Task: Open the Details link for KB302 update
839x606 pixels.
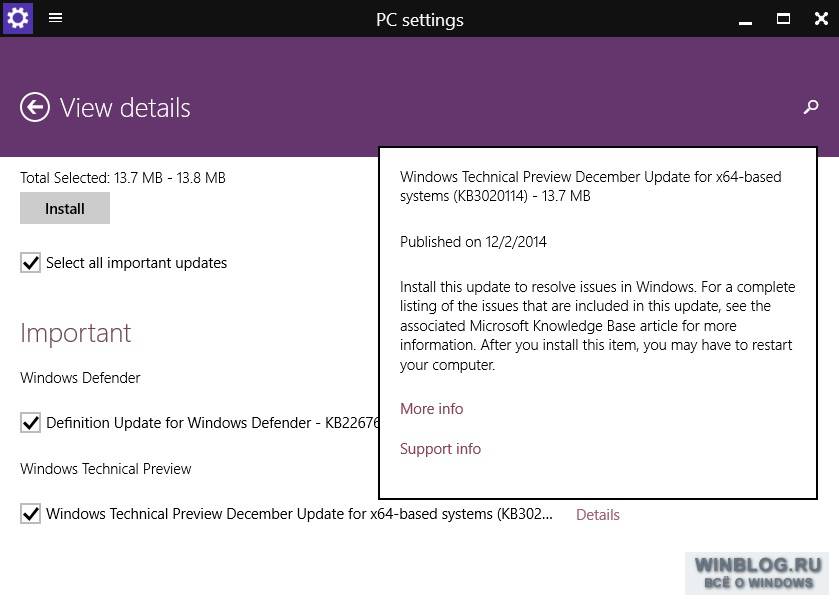Action: pos(598,515)
